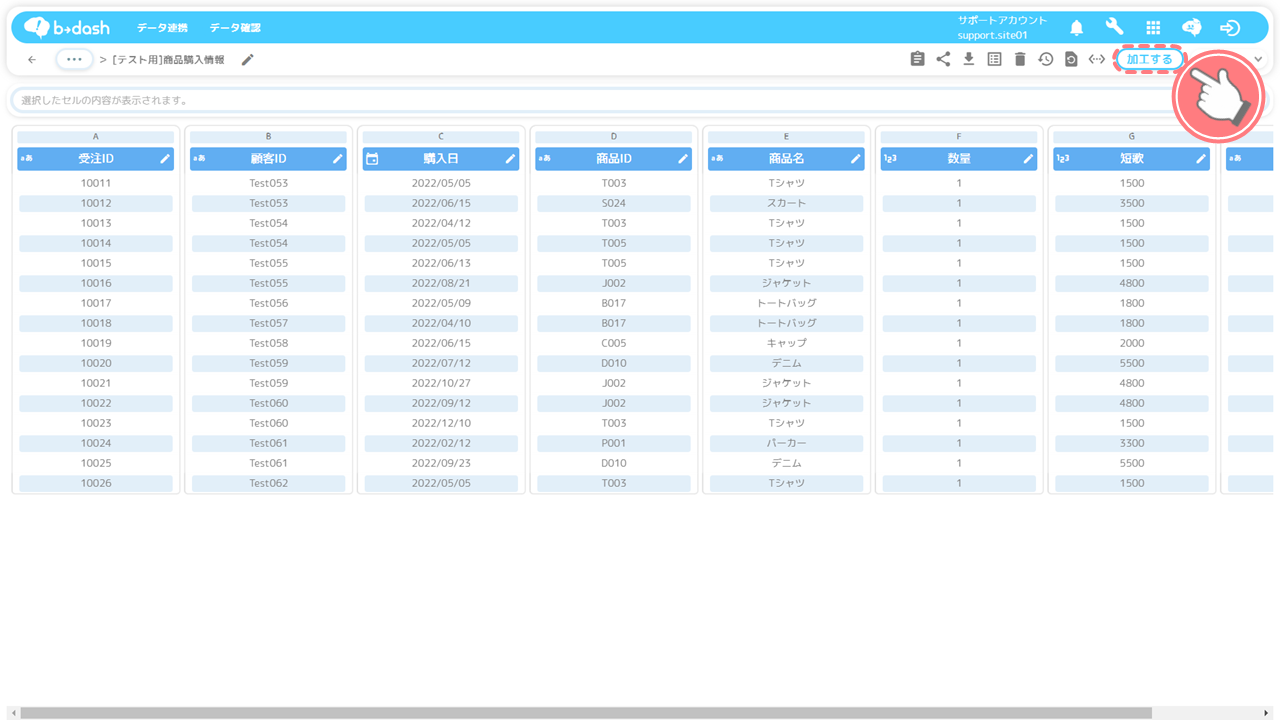Click the number type icon on 数量

point(890,158)
